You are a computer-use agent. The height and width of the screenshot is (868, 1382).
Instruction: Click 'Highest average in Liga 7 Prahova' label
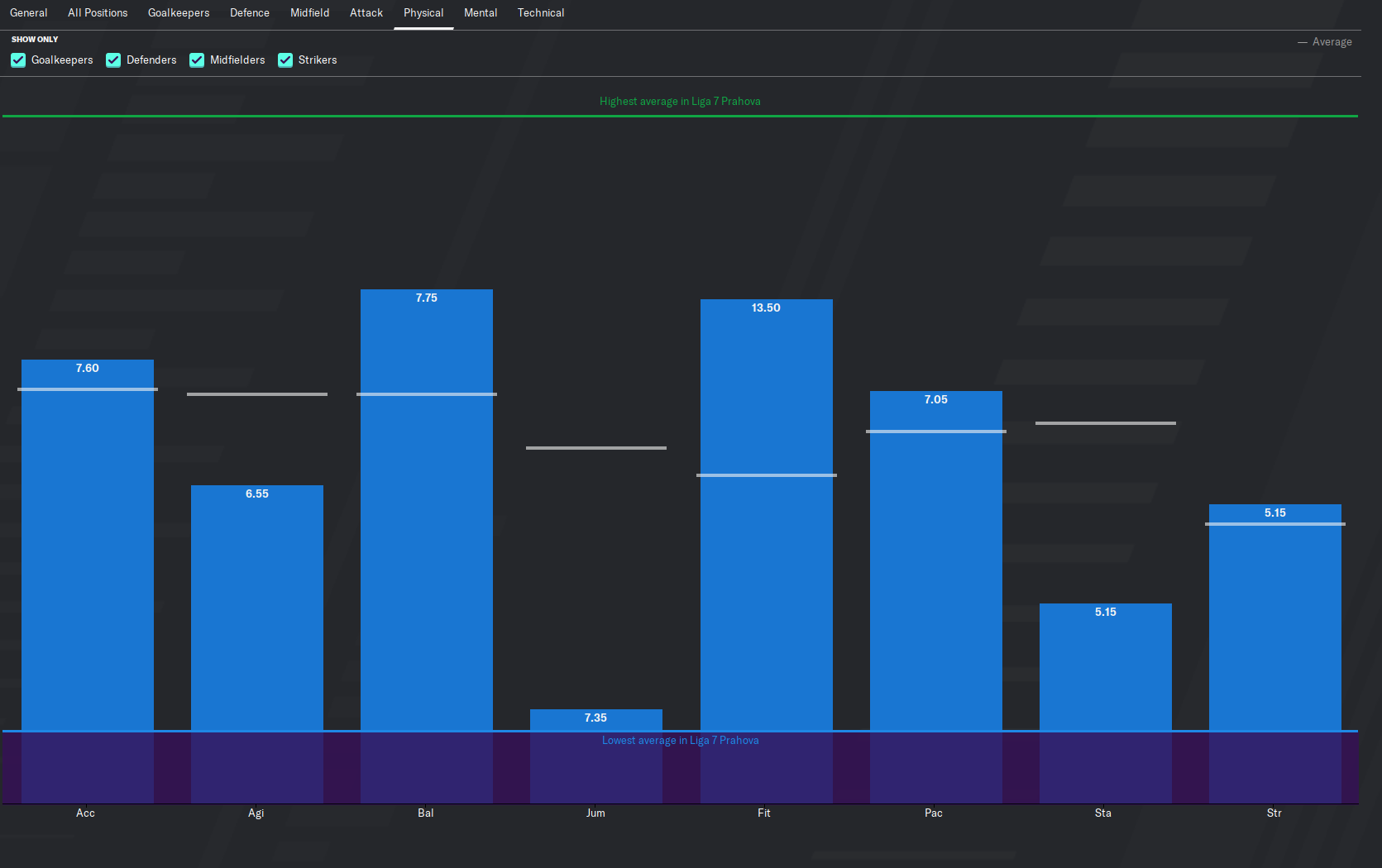[680, 102]
